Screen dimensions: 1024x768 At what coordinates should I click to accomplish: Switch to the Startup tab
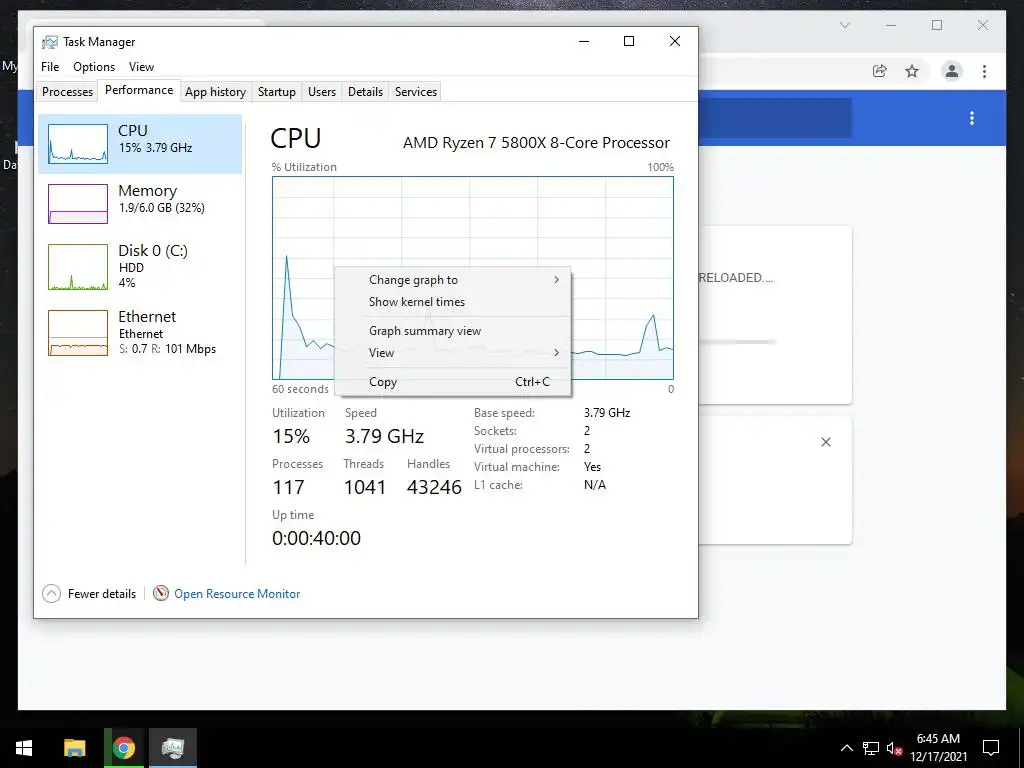(x=277, y=91)
